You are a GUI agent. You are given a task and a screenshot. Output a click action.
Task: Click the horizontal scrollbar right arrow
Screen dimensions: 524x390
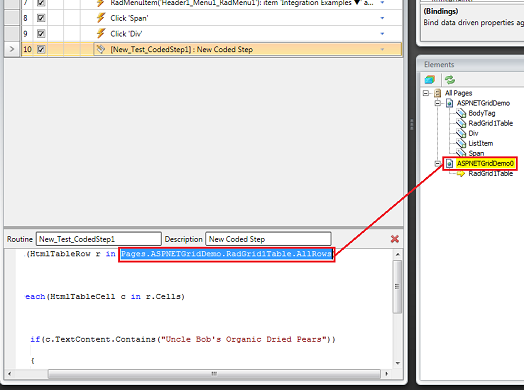[387, 374]
